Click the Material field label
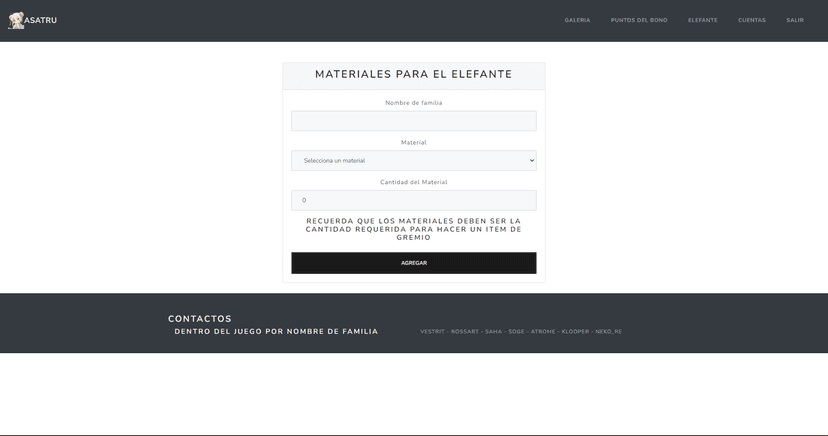The height and width of the screenshot is (436, 828). tap(413, 143)
